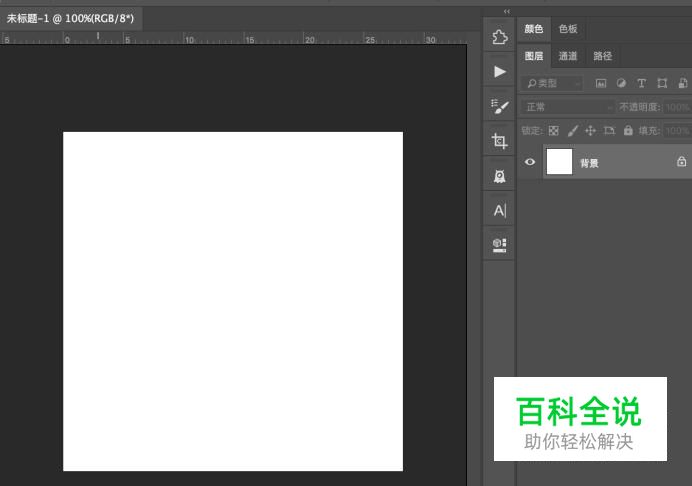The height and width of the screenshot is (486, 692).
Task: Open the 类型 layer filter dropdown
Action: tap(552, 83)
